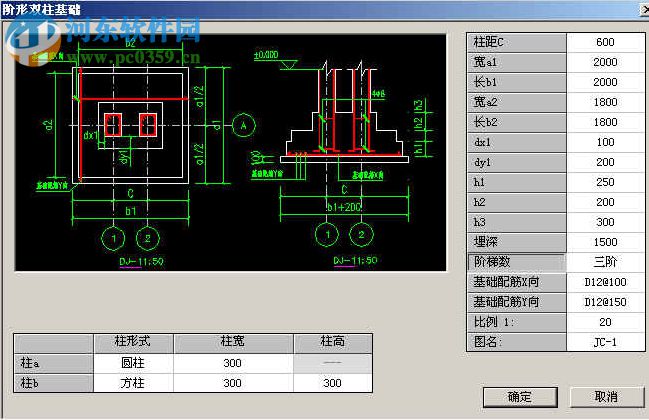Edit the 图名 value JC-1
Screen dimensions: 649x420
pos(605,342)
